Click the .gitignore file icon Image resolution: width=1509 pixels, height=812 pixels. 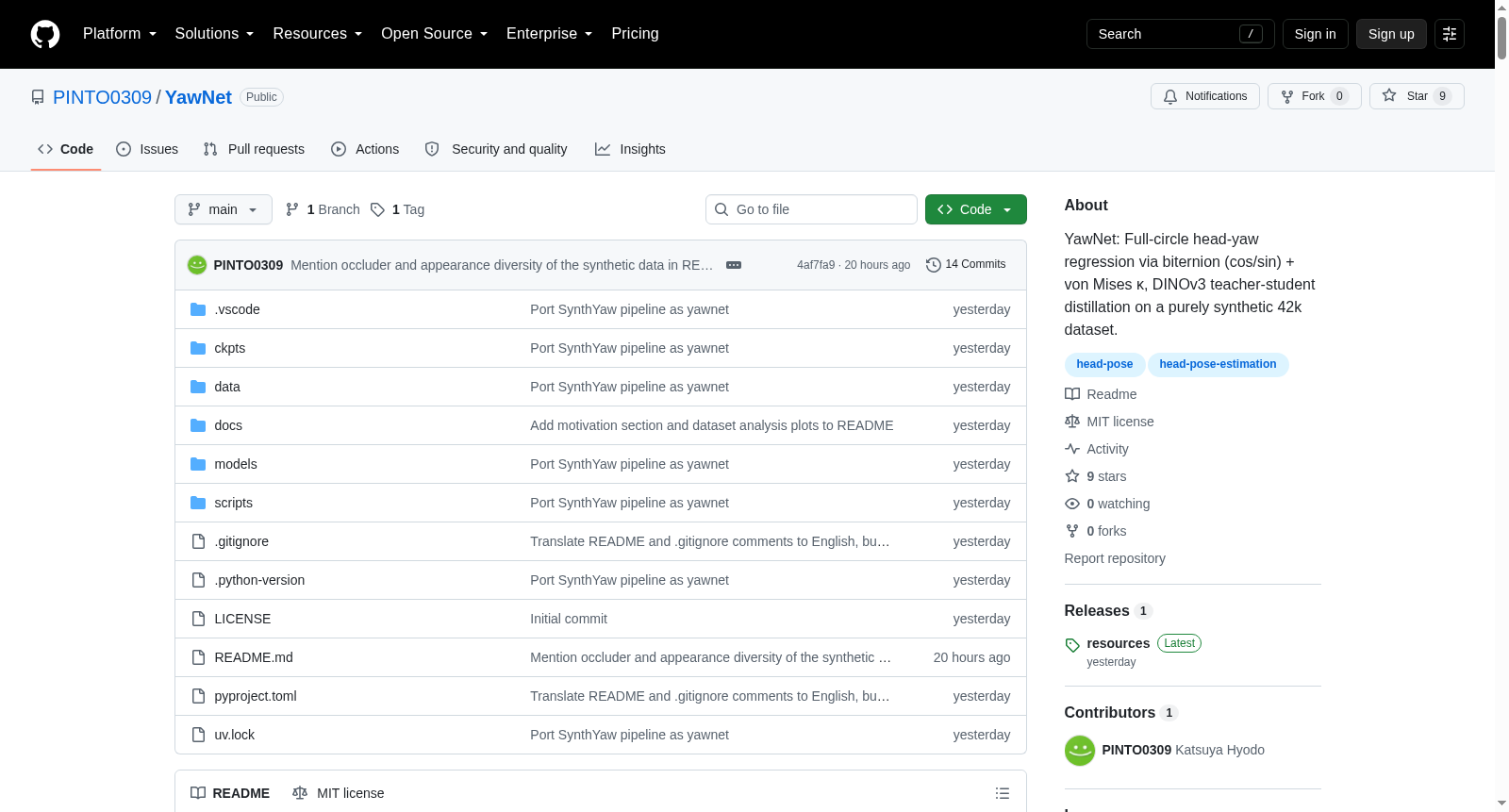198,541
